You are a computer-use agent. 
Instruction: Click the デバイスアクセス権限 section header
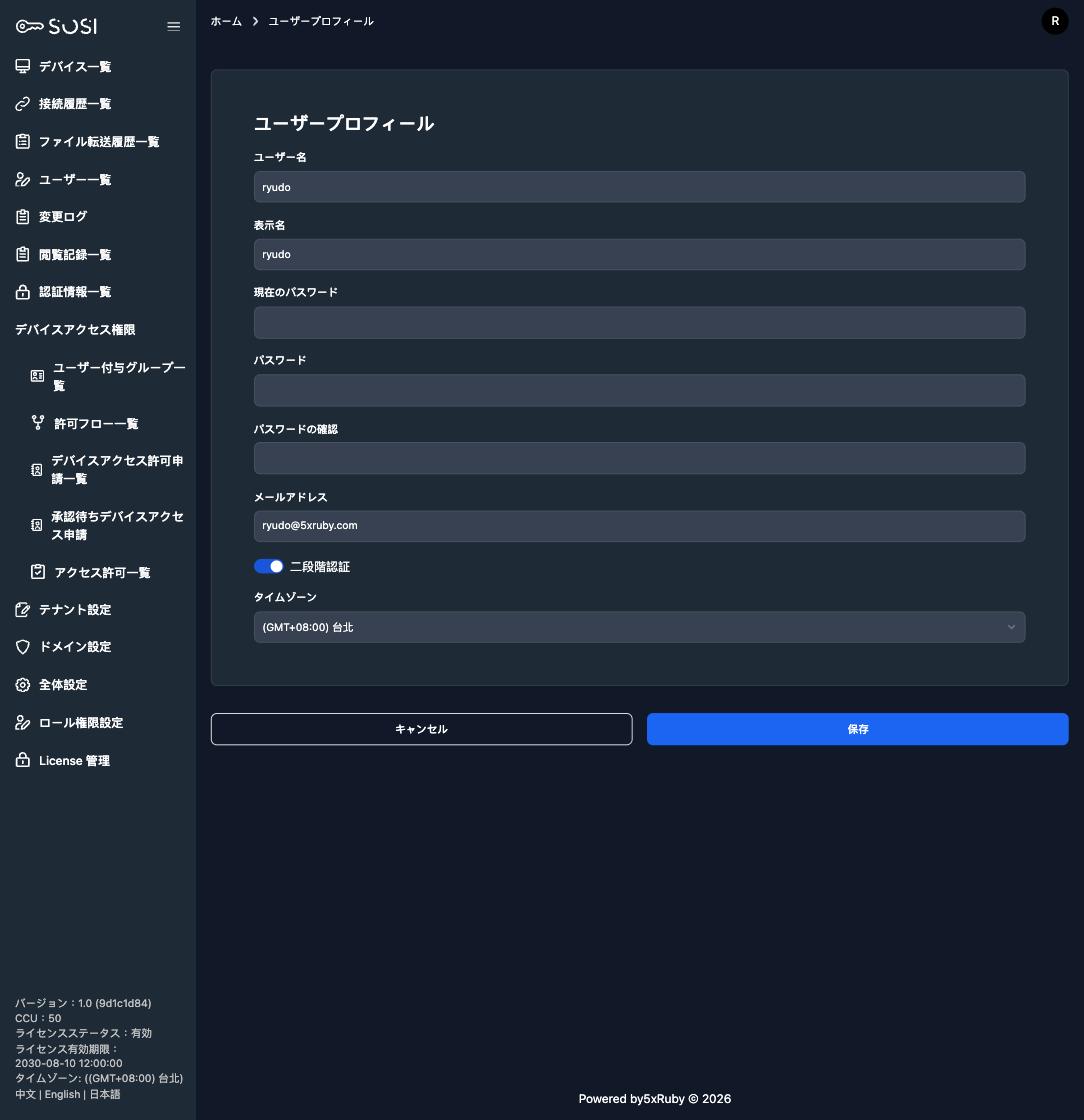[75, 329]
